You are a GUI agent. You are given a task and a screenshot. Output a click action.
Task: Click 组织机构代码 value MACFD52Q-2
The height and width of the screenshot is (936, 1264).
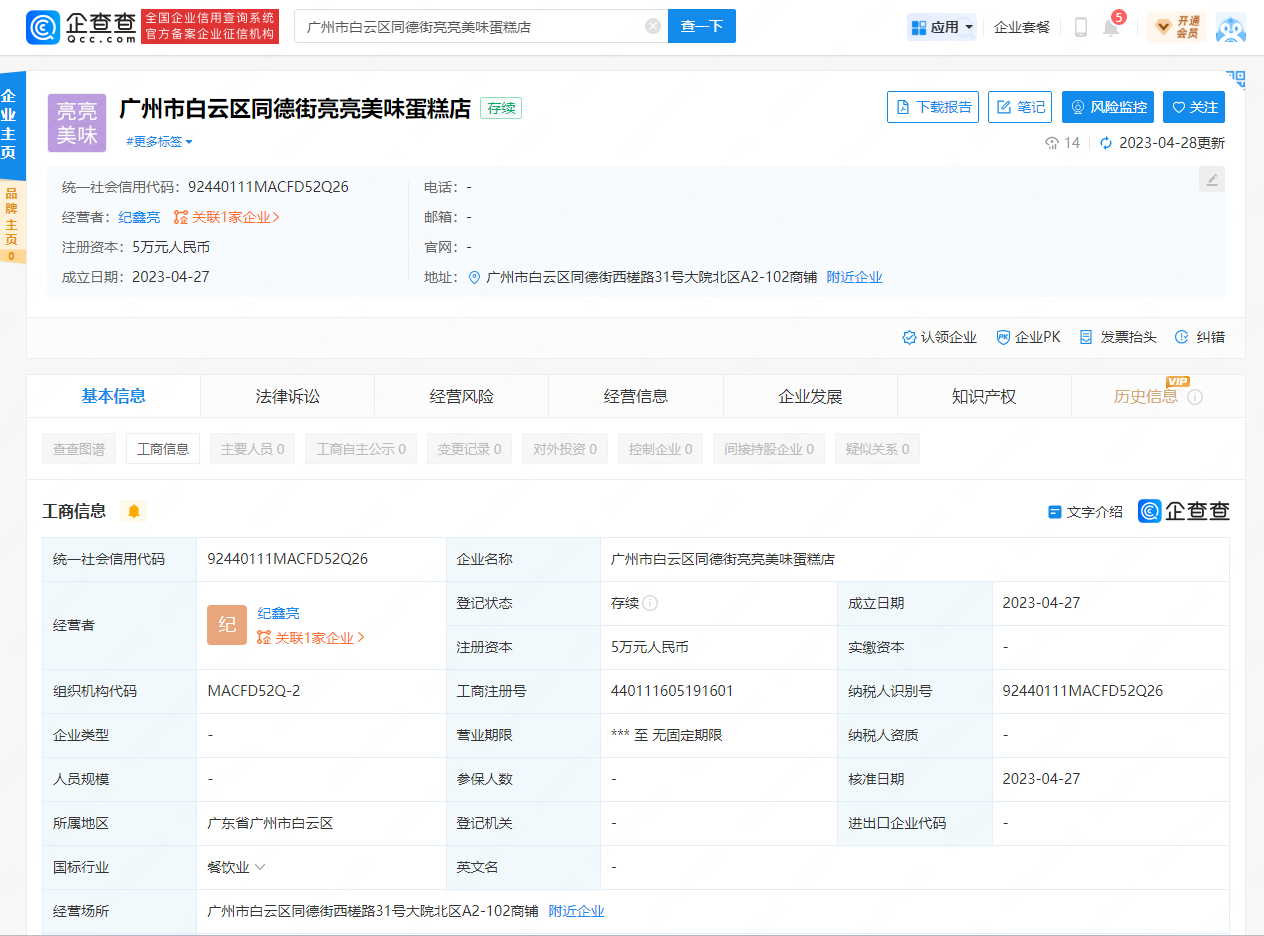point(254,691)
